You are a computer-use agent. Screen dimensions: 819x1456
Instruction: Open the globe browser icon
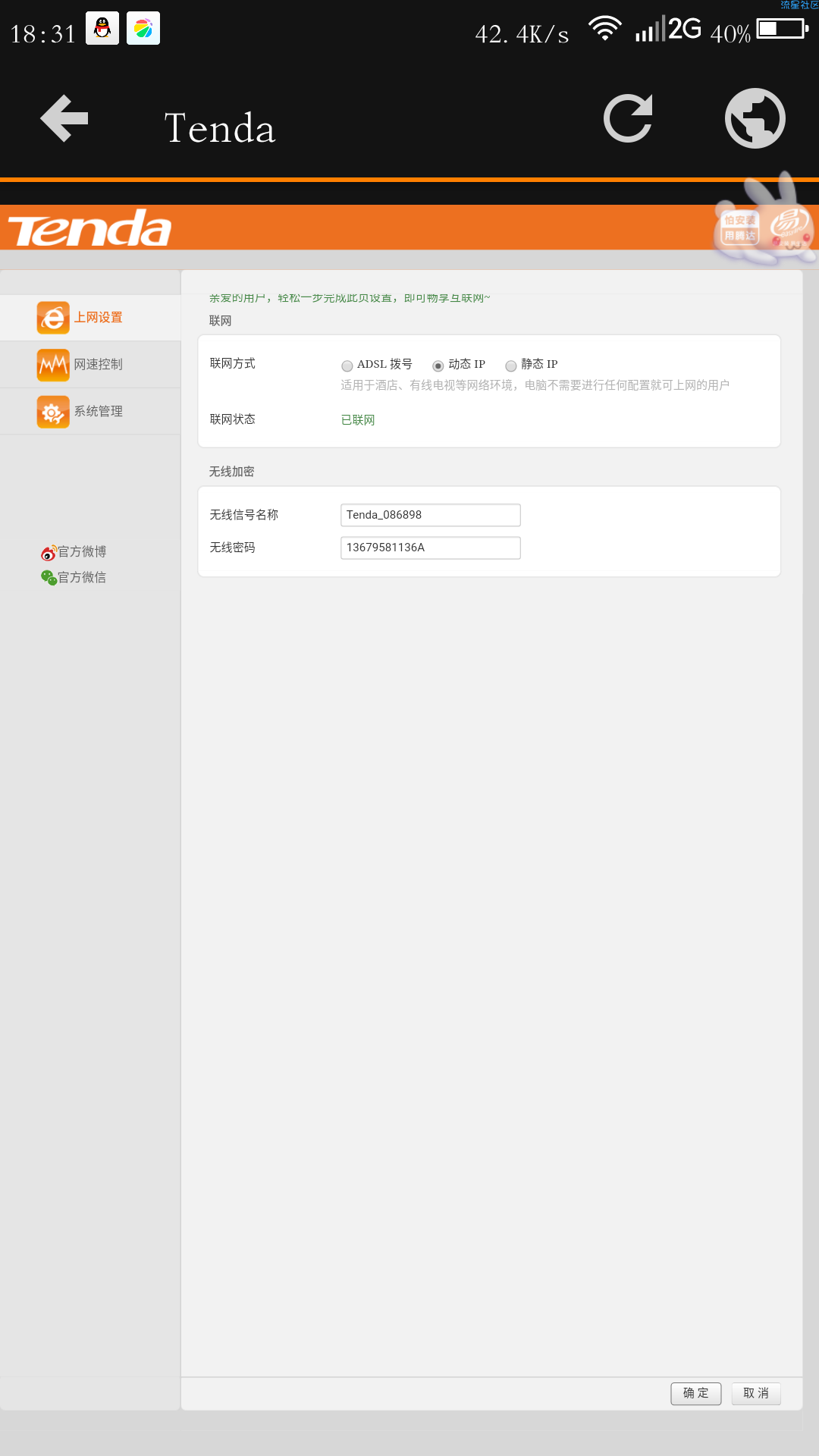click(x=755, y=118)
